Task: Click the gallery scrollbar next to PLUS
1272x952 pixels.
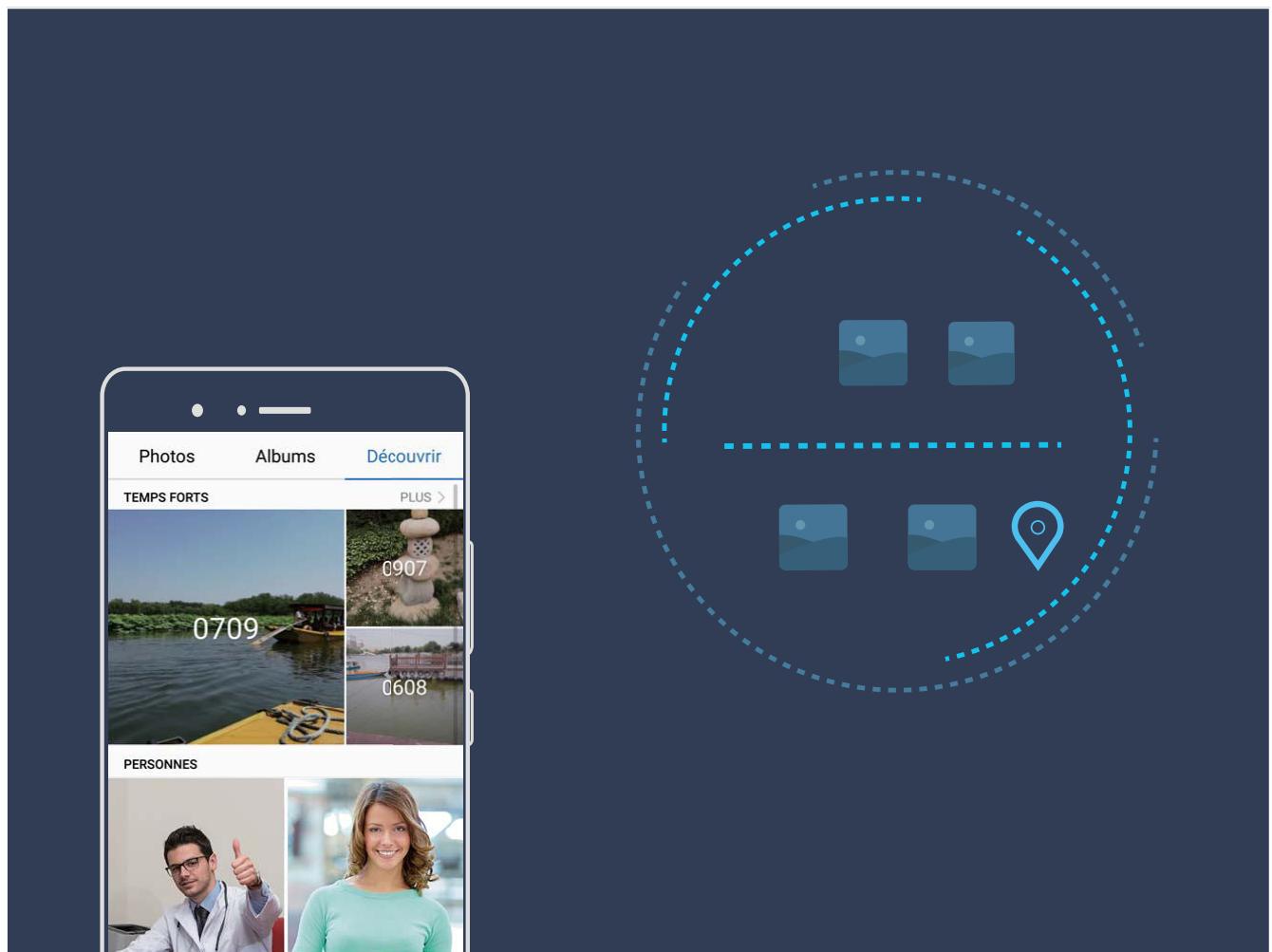Action: (x=457, y=496)
